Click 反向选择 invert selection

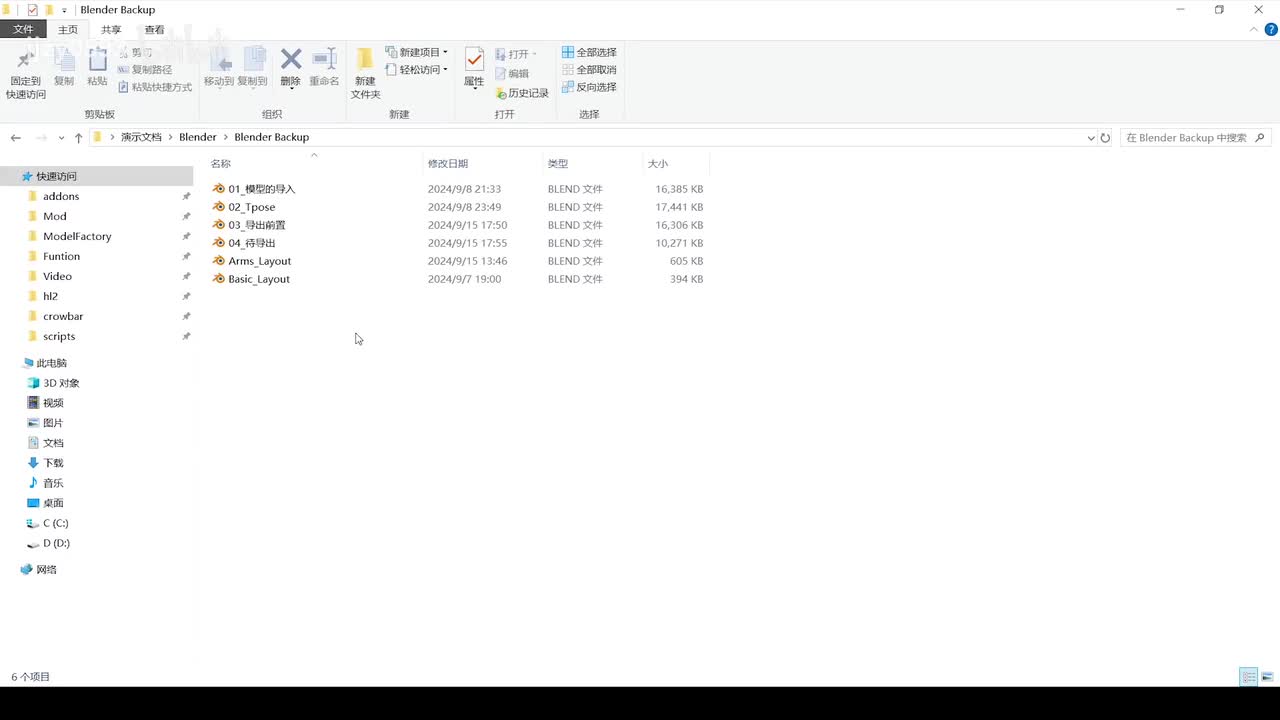[589, 87]
